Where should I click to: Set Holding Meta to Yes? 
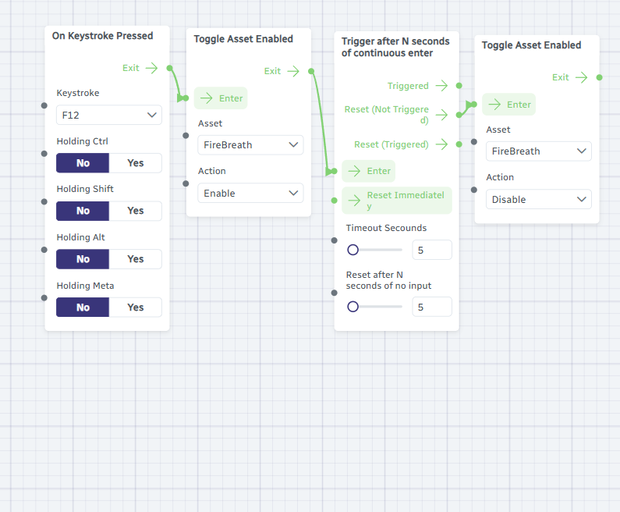coord(135,307)
